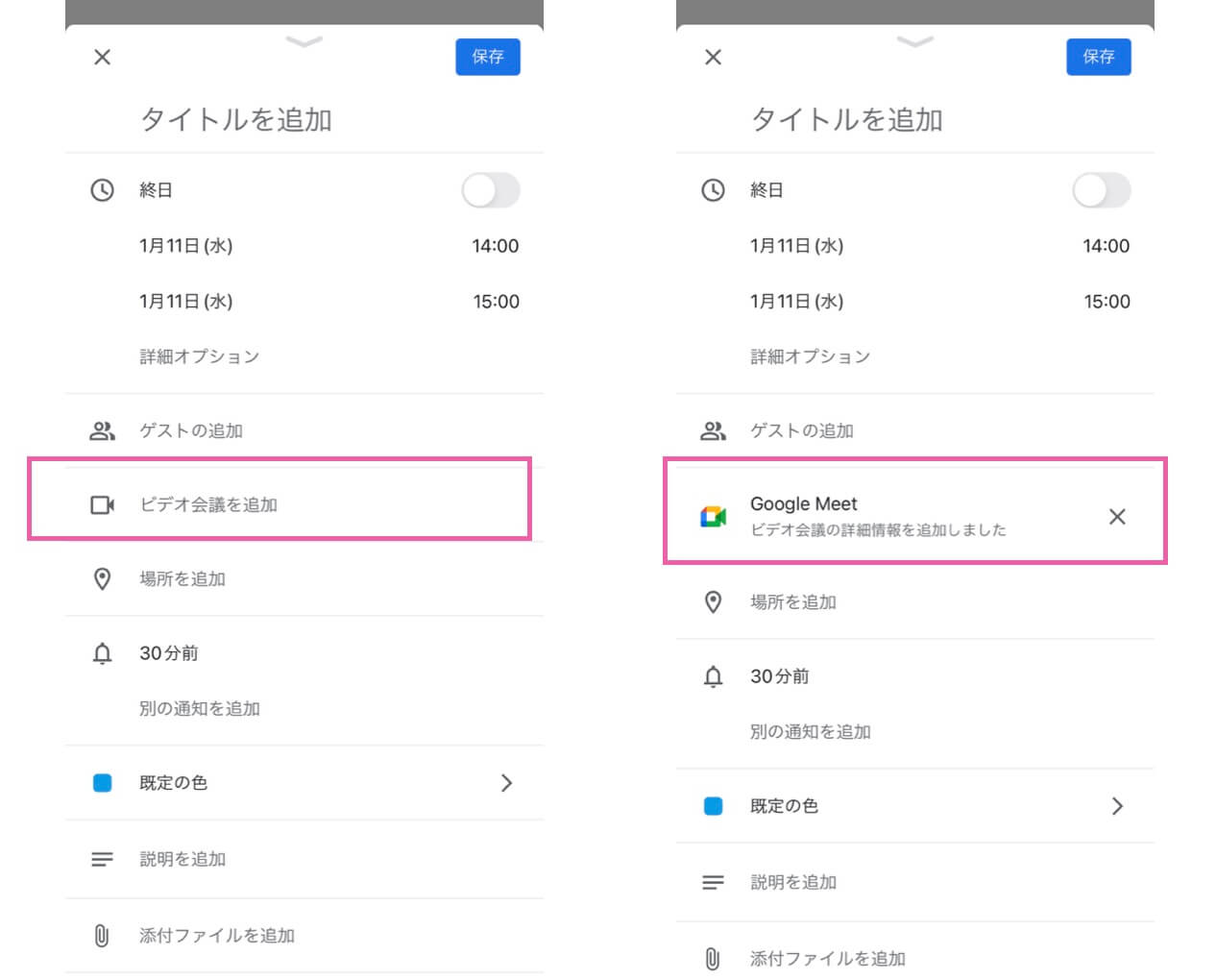Click blue default color swatch, right panel
The image size is (1216, 980).
[x=713, y=806]
